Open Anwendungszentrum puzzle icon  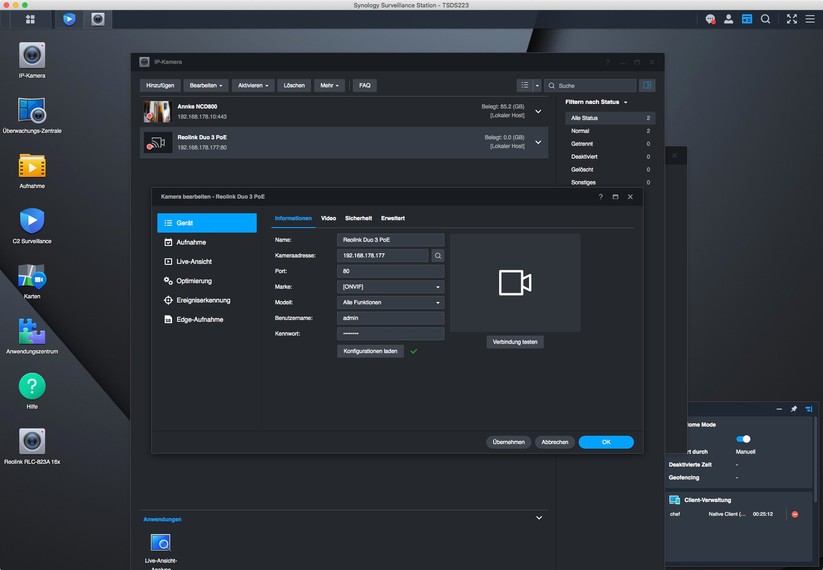pyautogui.click(x=32, y=331)
